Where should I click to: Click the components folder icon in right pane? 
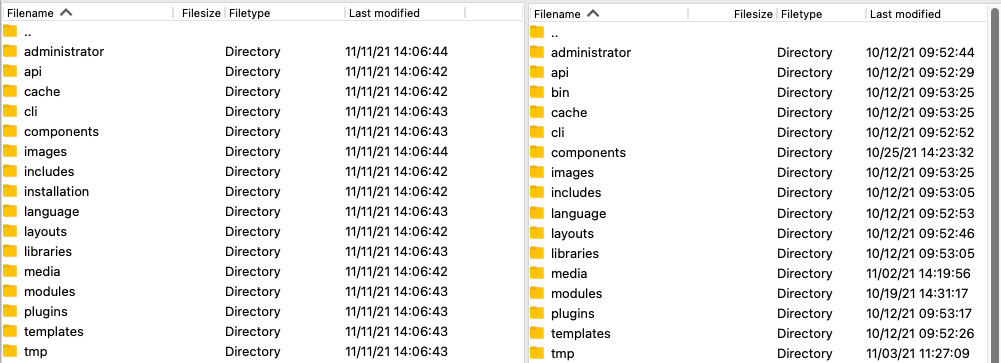point(537,152)
